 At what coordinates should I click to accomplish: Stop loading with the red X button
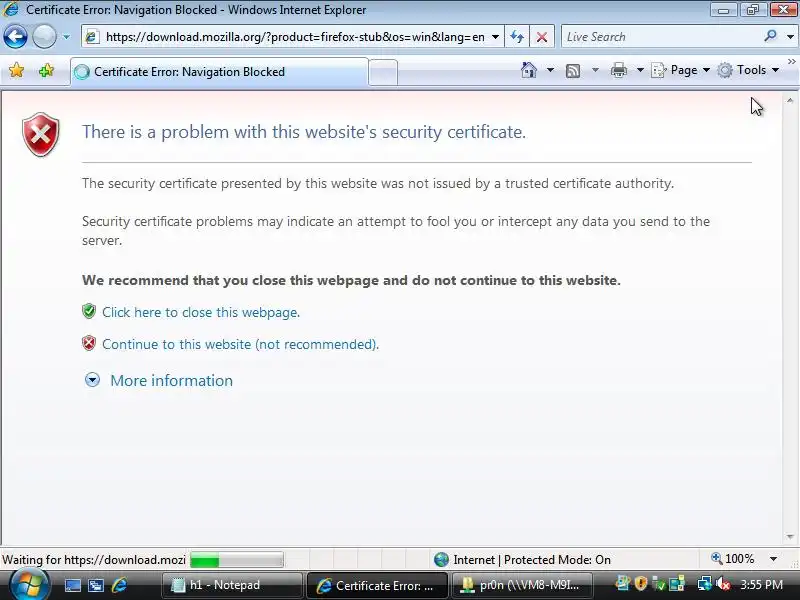542,37
